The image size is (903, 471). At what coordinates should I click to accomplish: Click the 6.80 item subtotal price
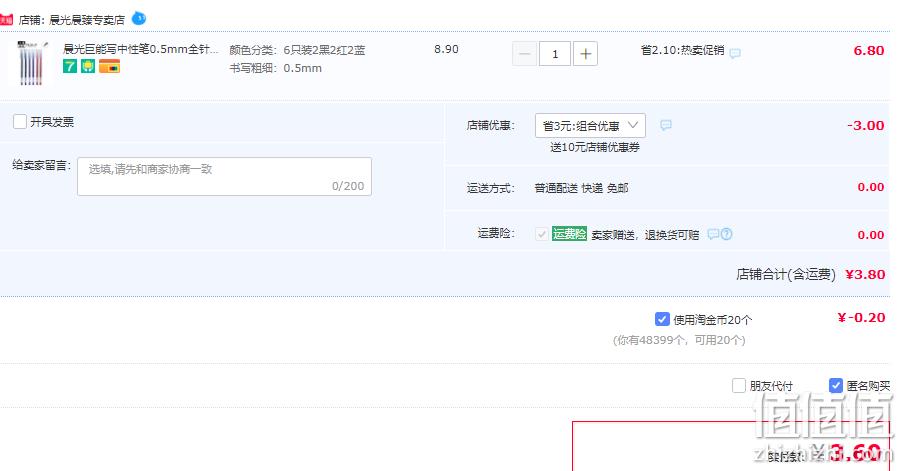[868, 51]
